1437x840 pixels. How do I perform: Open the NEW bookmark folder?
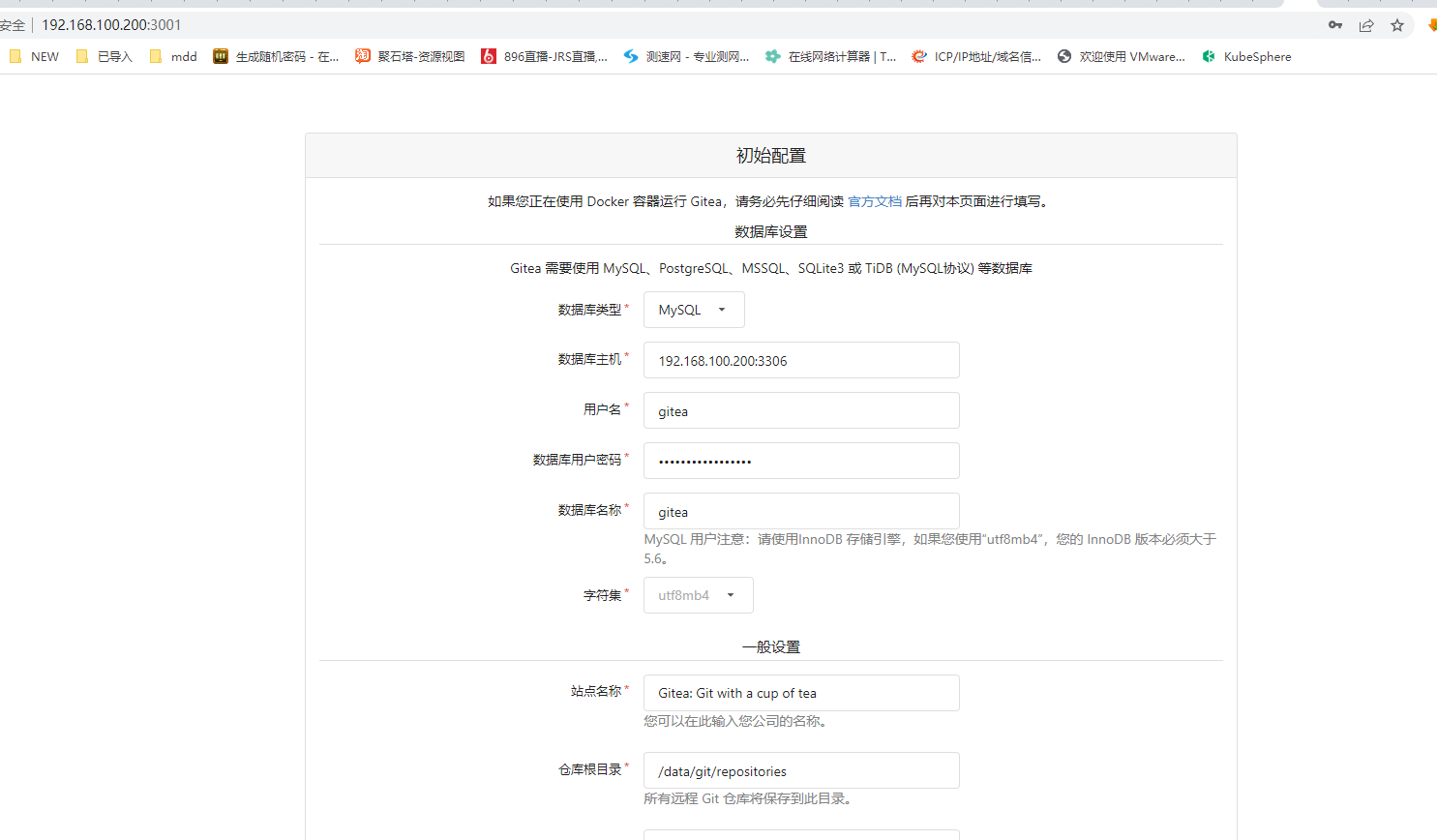(x=34, y=56)
